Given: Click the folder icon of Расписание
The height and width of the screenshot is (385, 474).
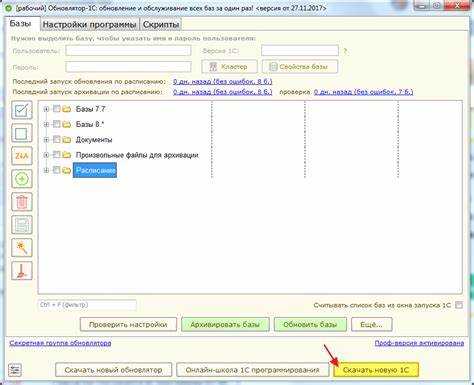Looking at the screenshot, I should (67, 170).
